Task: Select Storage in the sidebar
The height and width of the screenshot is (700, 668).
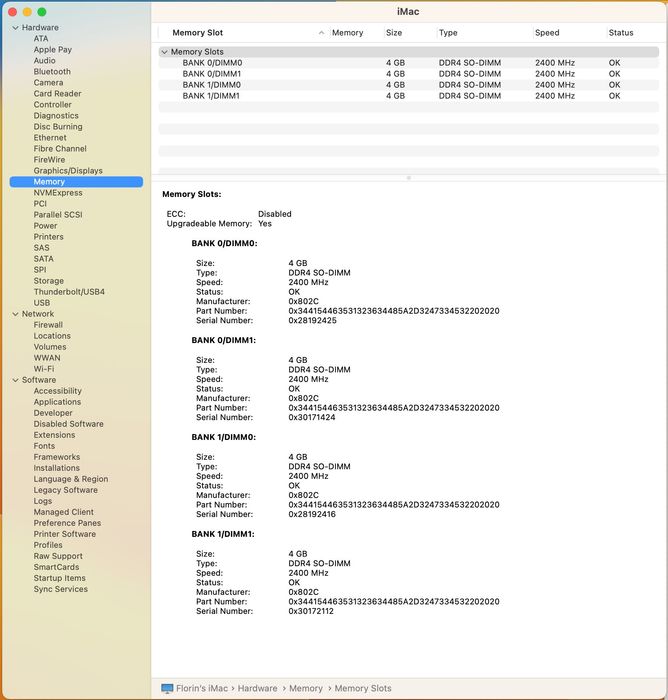Action: click(x=49, y=281)
